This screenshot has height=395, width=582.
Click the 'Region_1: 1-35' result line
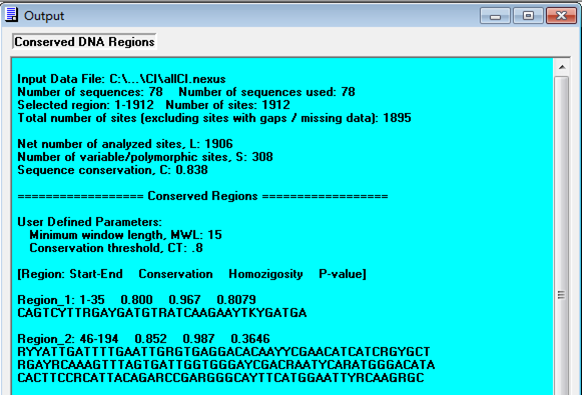coord(137,300)
